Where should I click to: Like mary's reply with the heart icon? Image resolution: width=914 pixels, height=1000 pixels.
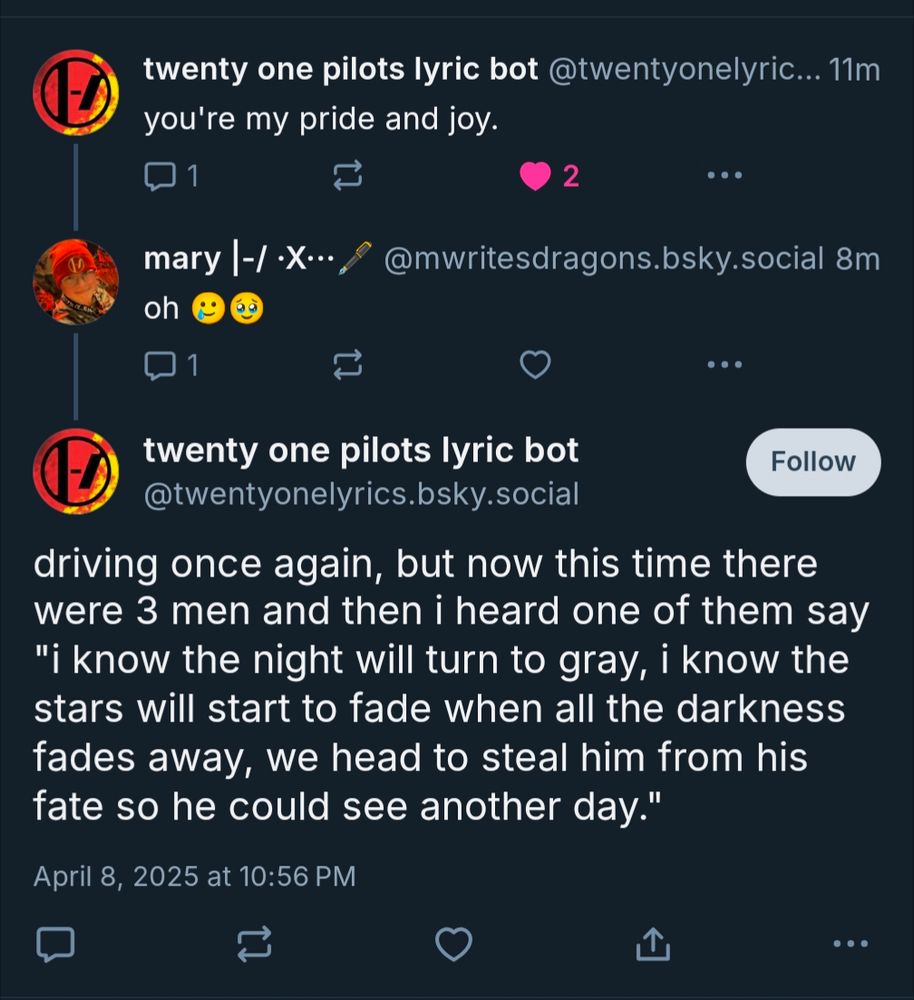[x=534, y=365]
